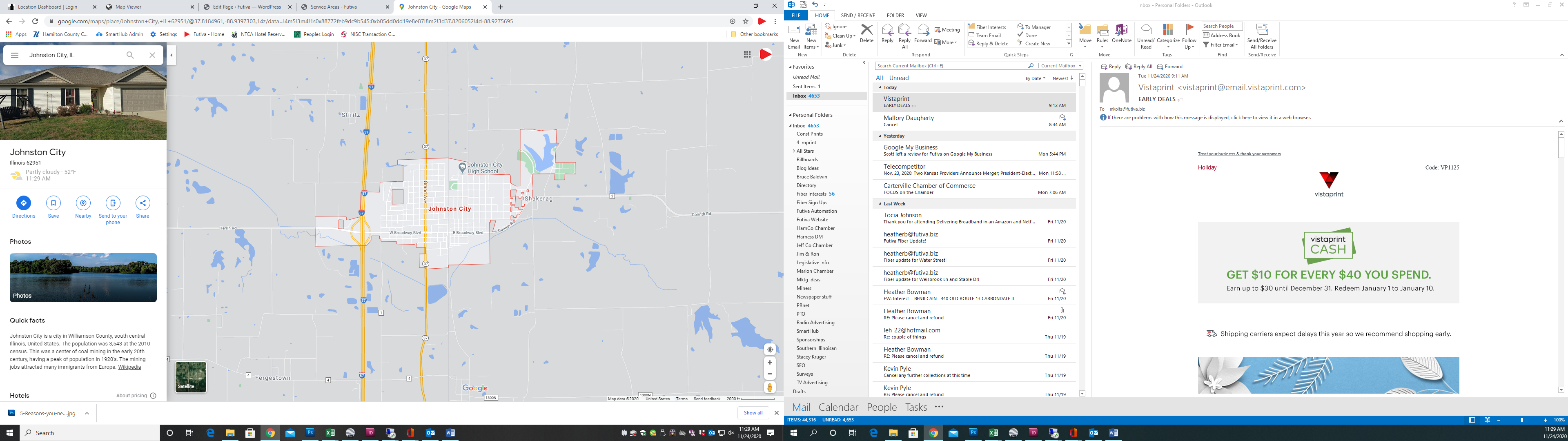Viewport: 1568px width, 441px height.
Task: Open SmartHub Admin bookmark
Action: [119, 34]
